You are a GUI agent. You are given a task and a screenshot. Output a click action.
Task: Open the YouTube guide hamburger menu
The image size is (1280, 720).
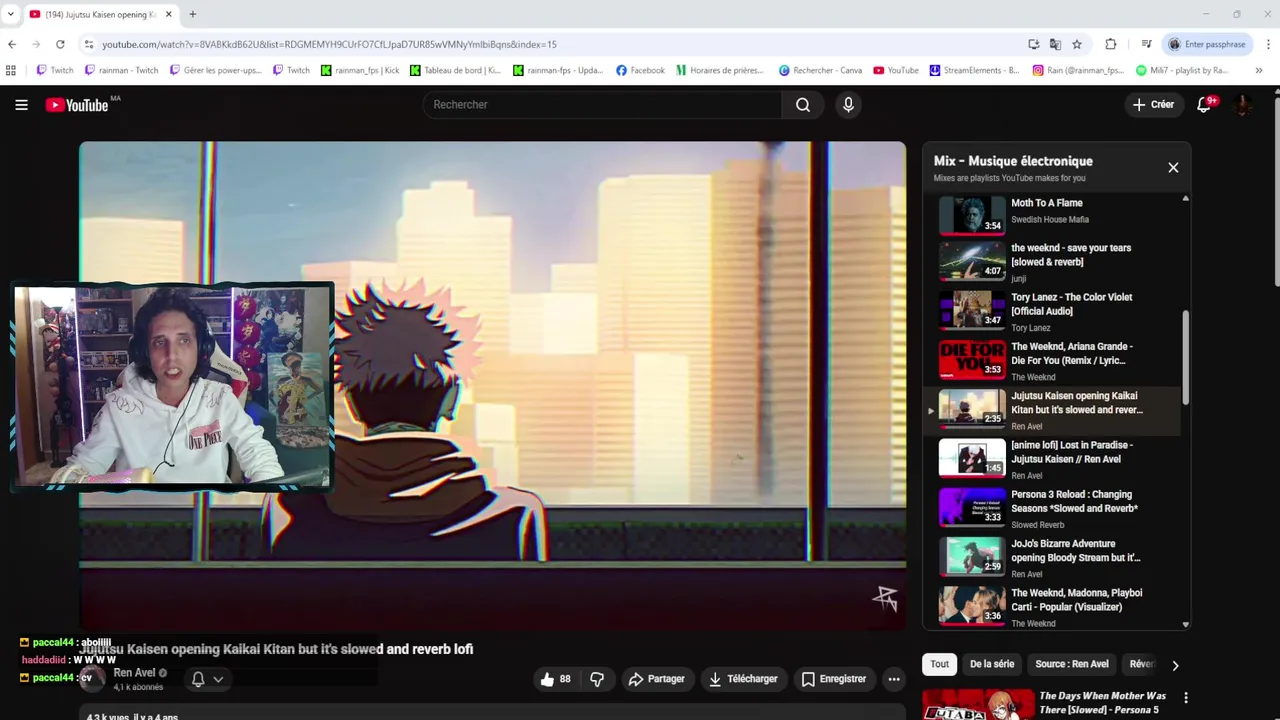[x=21, y=104]
